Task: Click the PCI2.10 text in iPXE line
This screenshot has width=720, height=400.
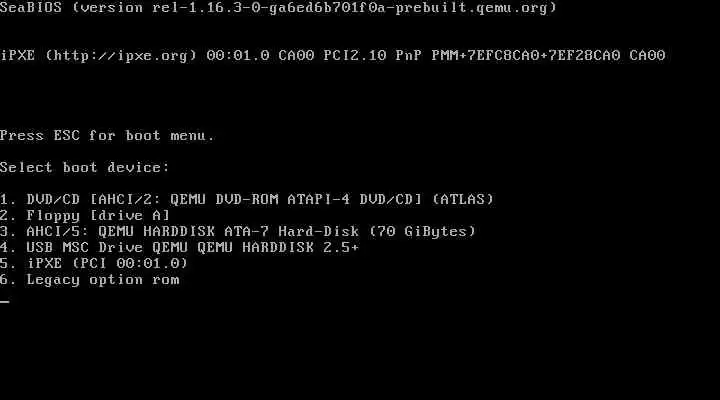Action: pos(354,56)
